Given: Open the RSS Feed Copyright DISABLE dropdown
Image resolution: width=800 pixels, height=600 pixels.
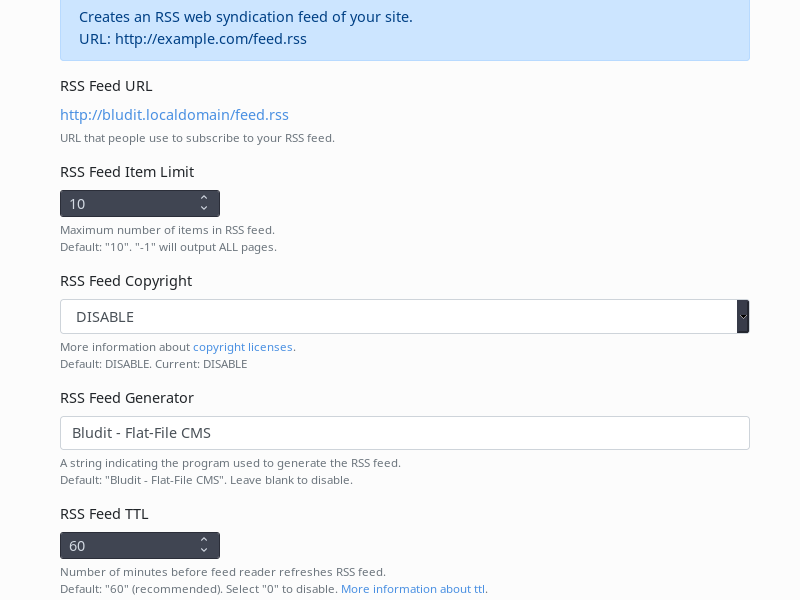Looking at the screenshot, I should pyautogui.click(x=398, y=317).
